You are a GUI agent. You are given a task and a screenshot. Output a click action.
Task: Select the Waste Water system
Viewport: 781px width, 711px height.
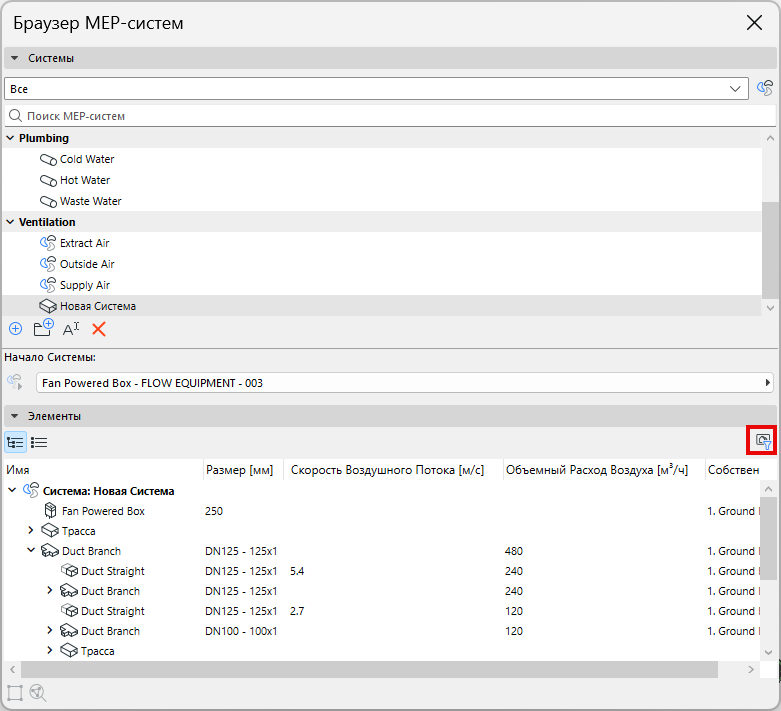tap(382, 201)
